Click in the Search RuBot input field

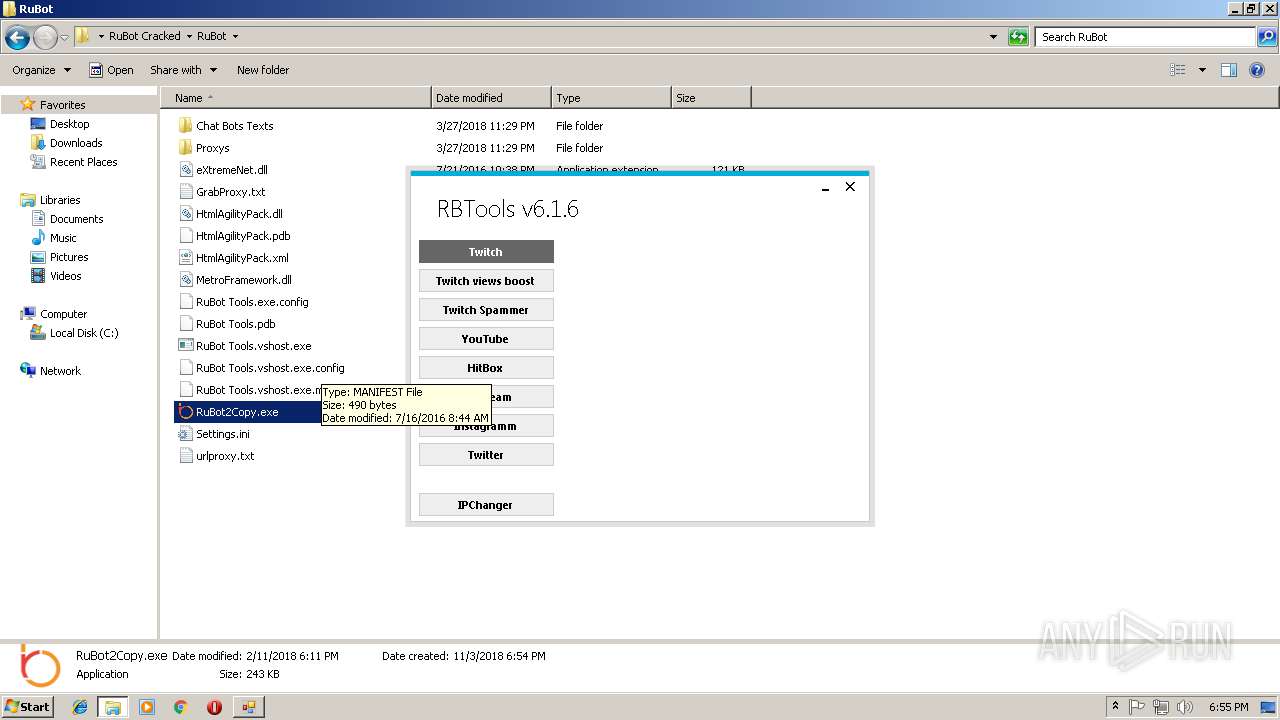[x=1145, y=37]
